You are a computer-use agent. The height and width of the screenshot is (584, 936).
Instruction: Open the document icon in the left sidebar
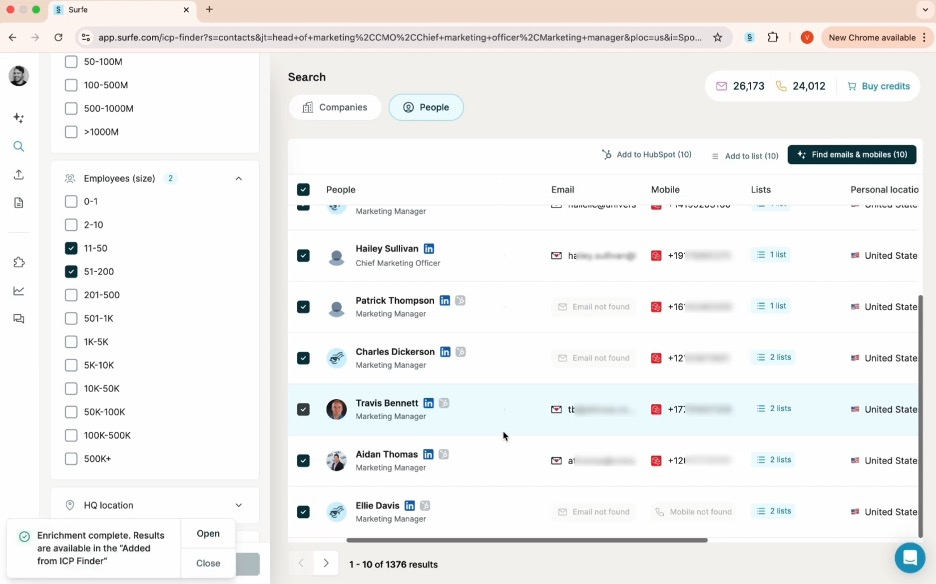point(20,202)
